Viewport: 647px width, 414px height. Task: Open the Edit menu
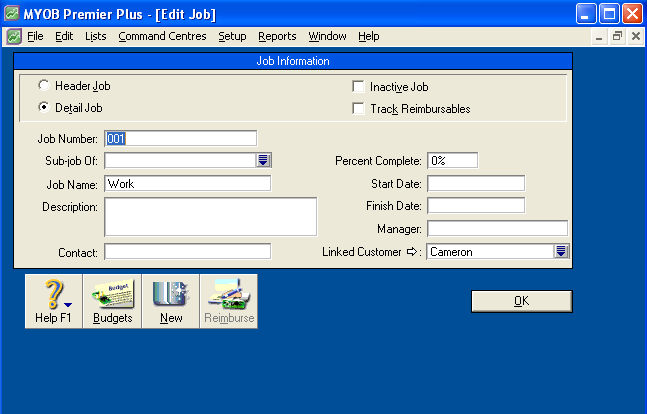click(64, 36)
